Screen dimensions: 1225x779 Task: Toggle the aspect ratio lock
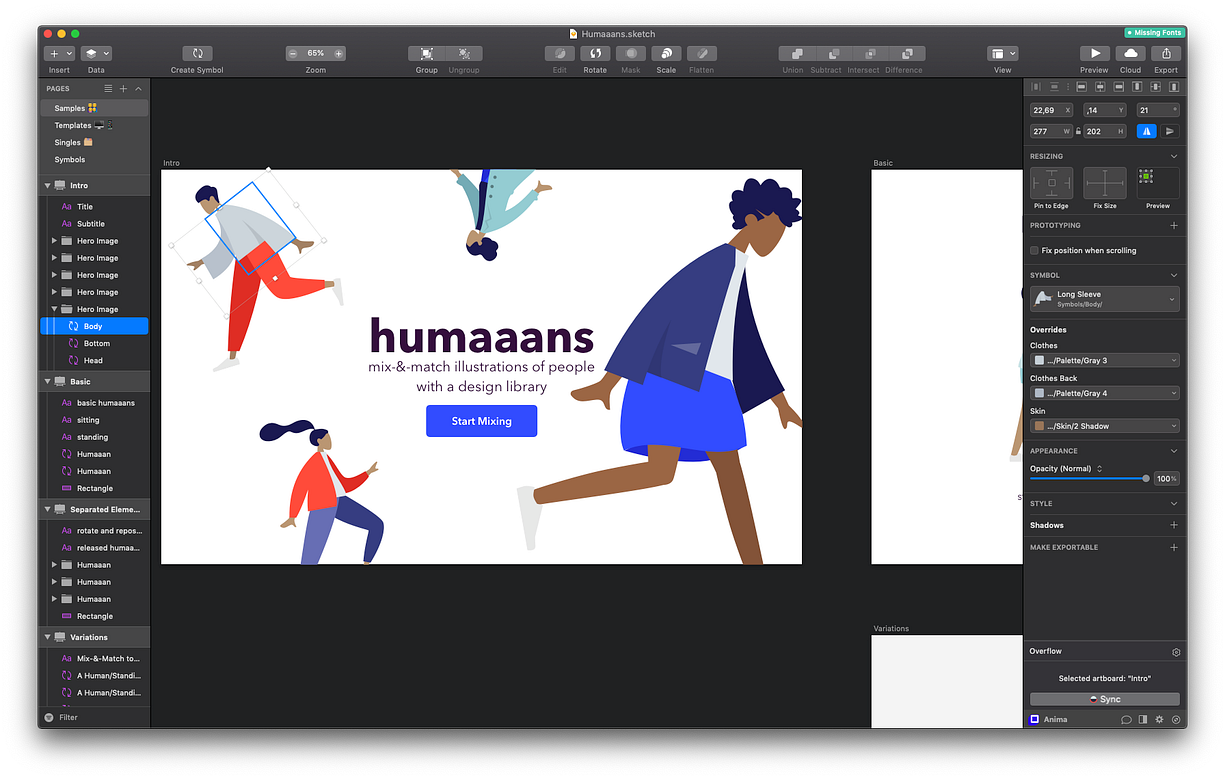tap(1078, 131)
